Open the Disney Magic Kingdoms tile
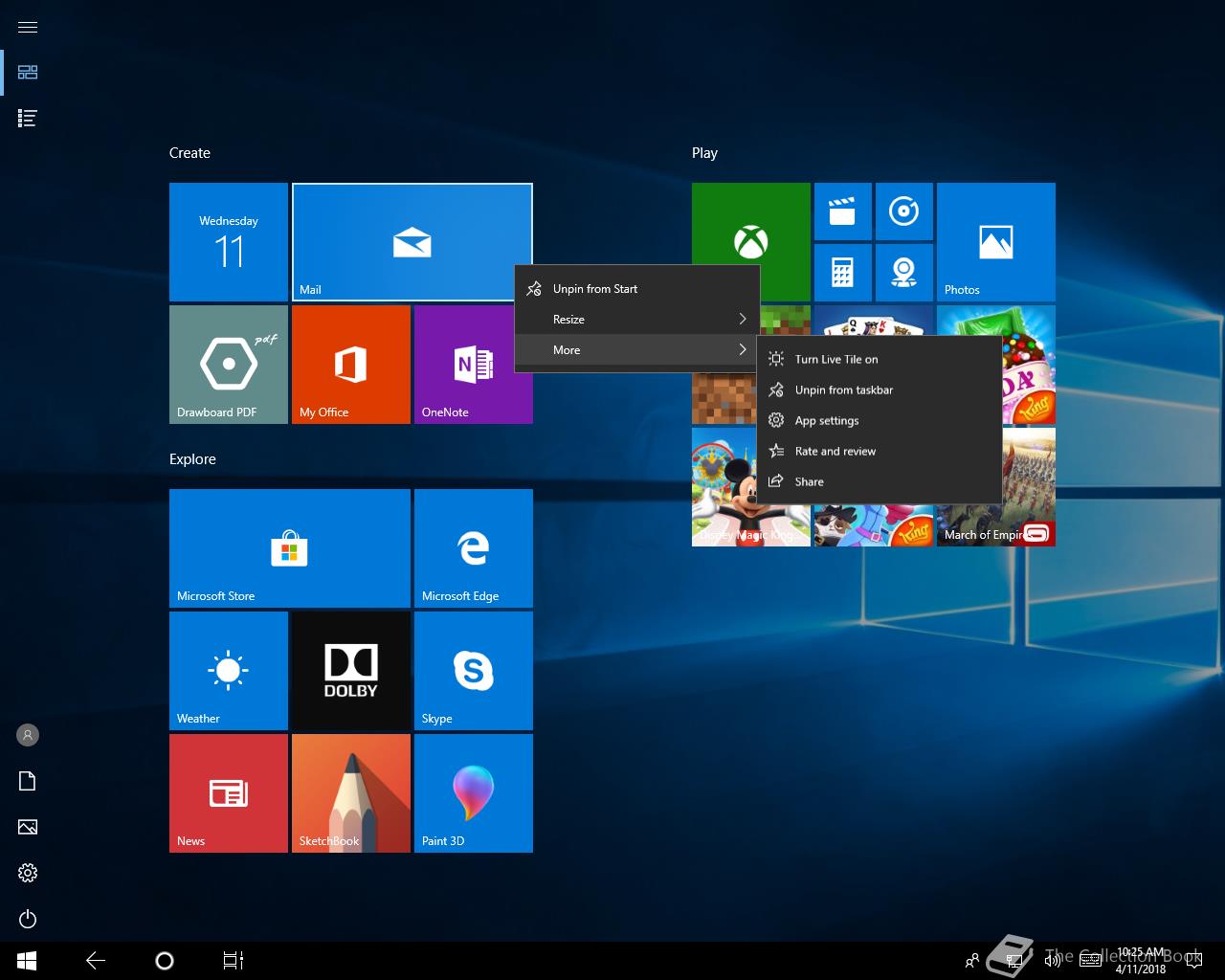The image size is (1225, 980). click(x=724, y=488)
